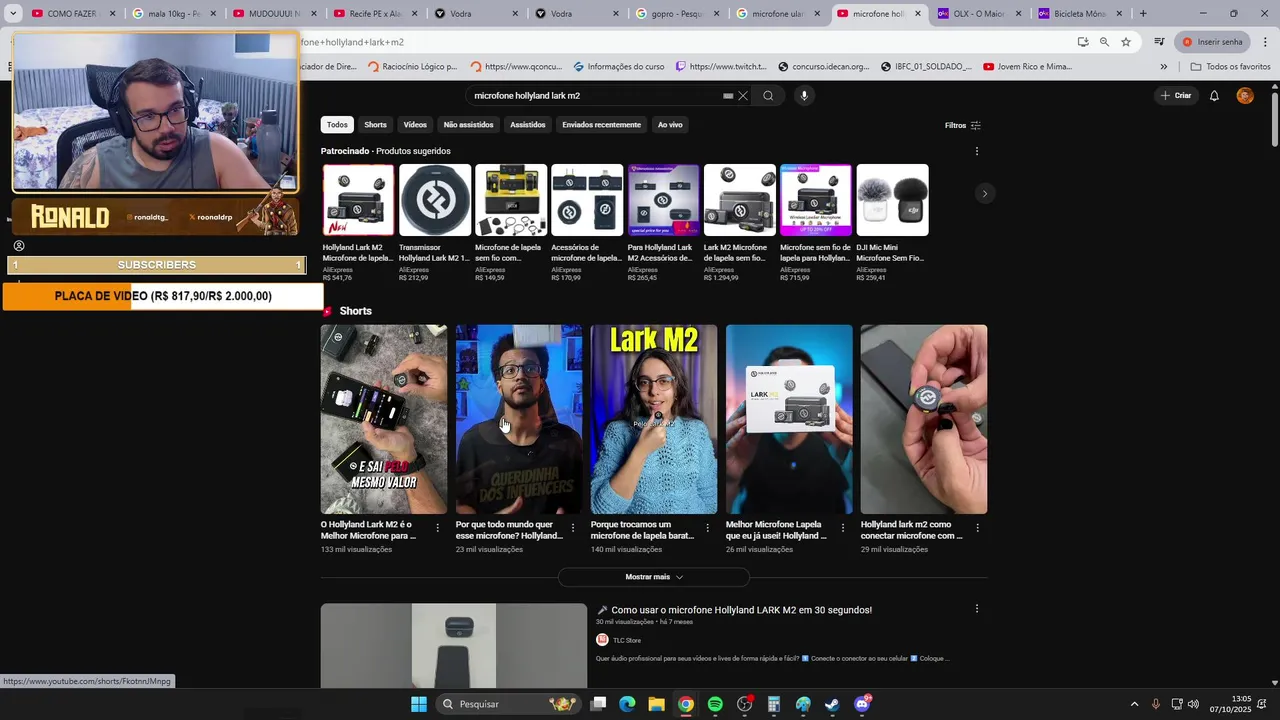Select the 'Todos' filter chip
The width and height of the screenshot is (1280, 720).
(x=337, y=125)
